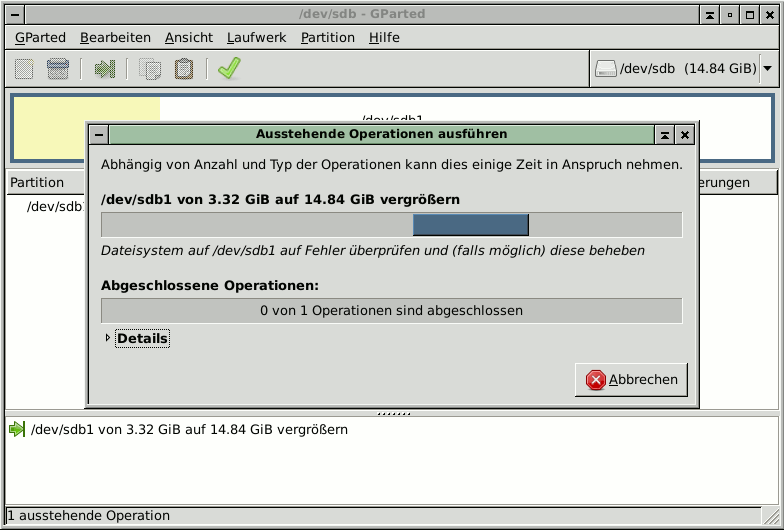
Task: Click the window menu icon on the dialog title bar
Action: coord(99,134)
